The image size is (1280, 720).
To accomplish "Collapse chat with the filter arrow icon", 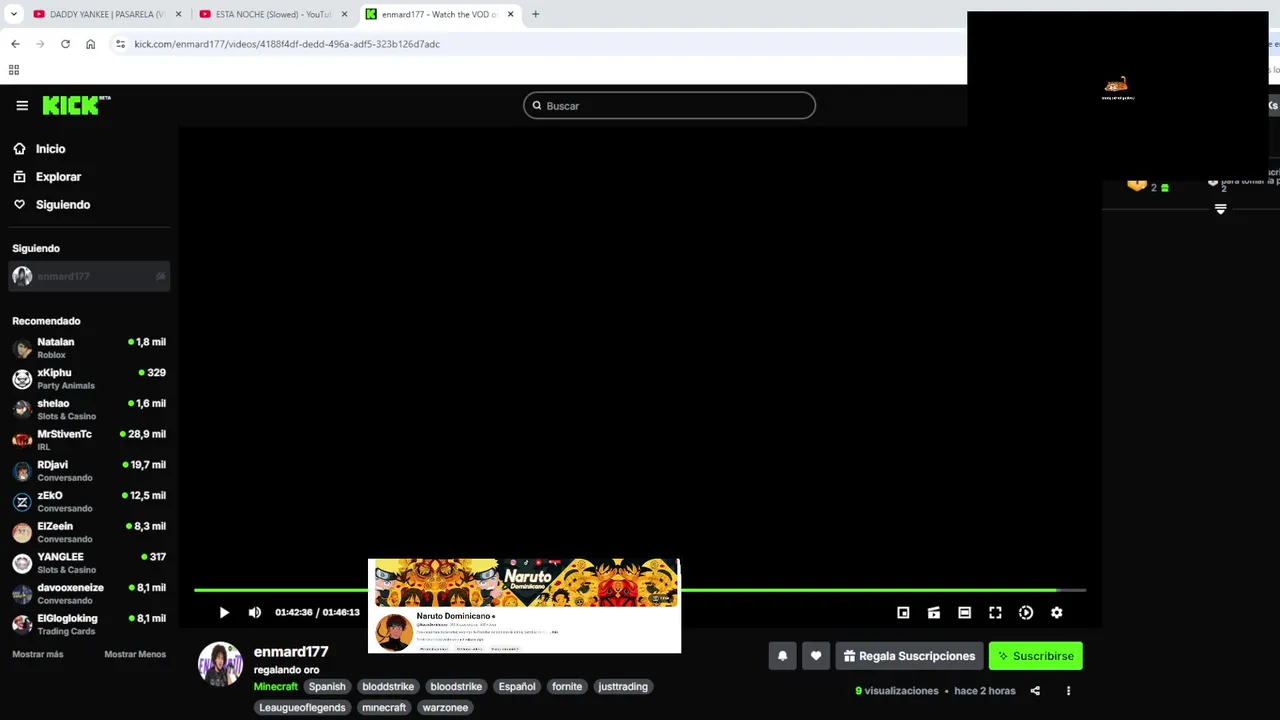I will (x=1220, y=209).
